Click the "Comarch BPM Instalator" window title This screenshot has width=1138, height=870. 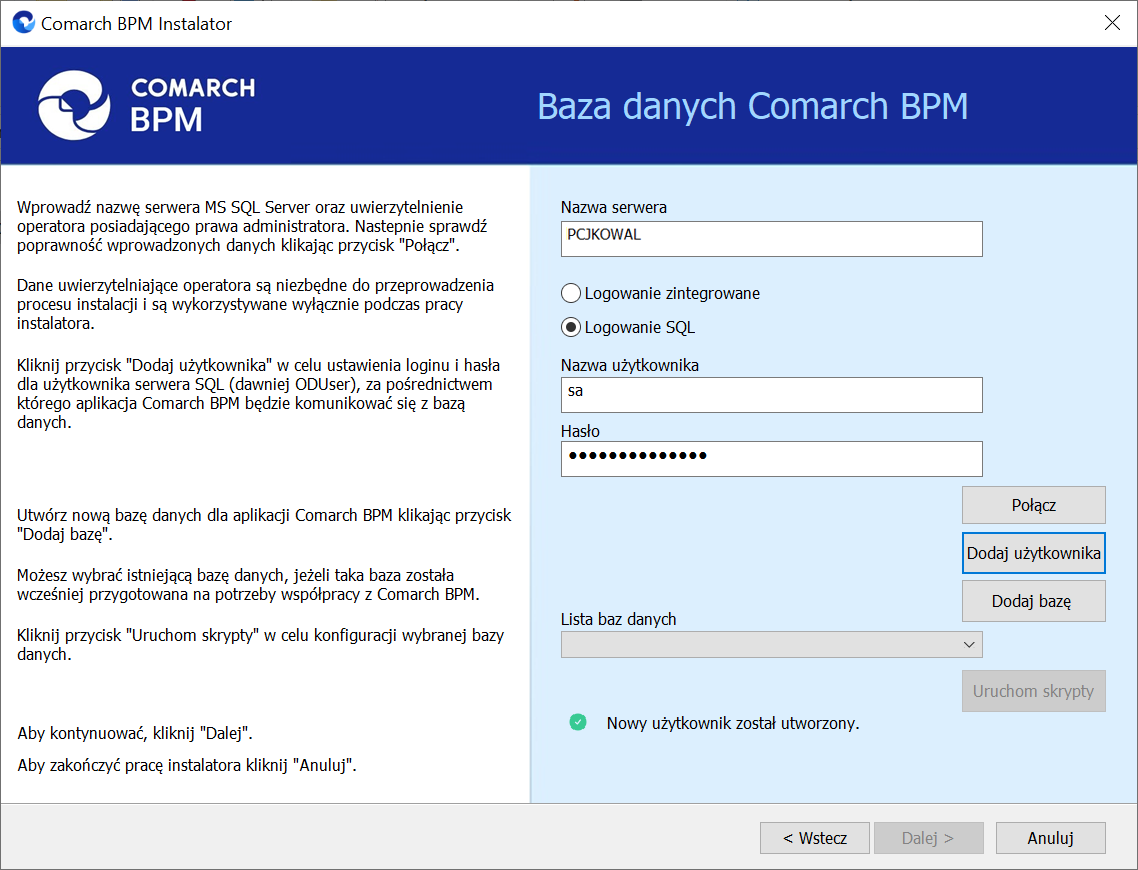[x=136, y=23]
